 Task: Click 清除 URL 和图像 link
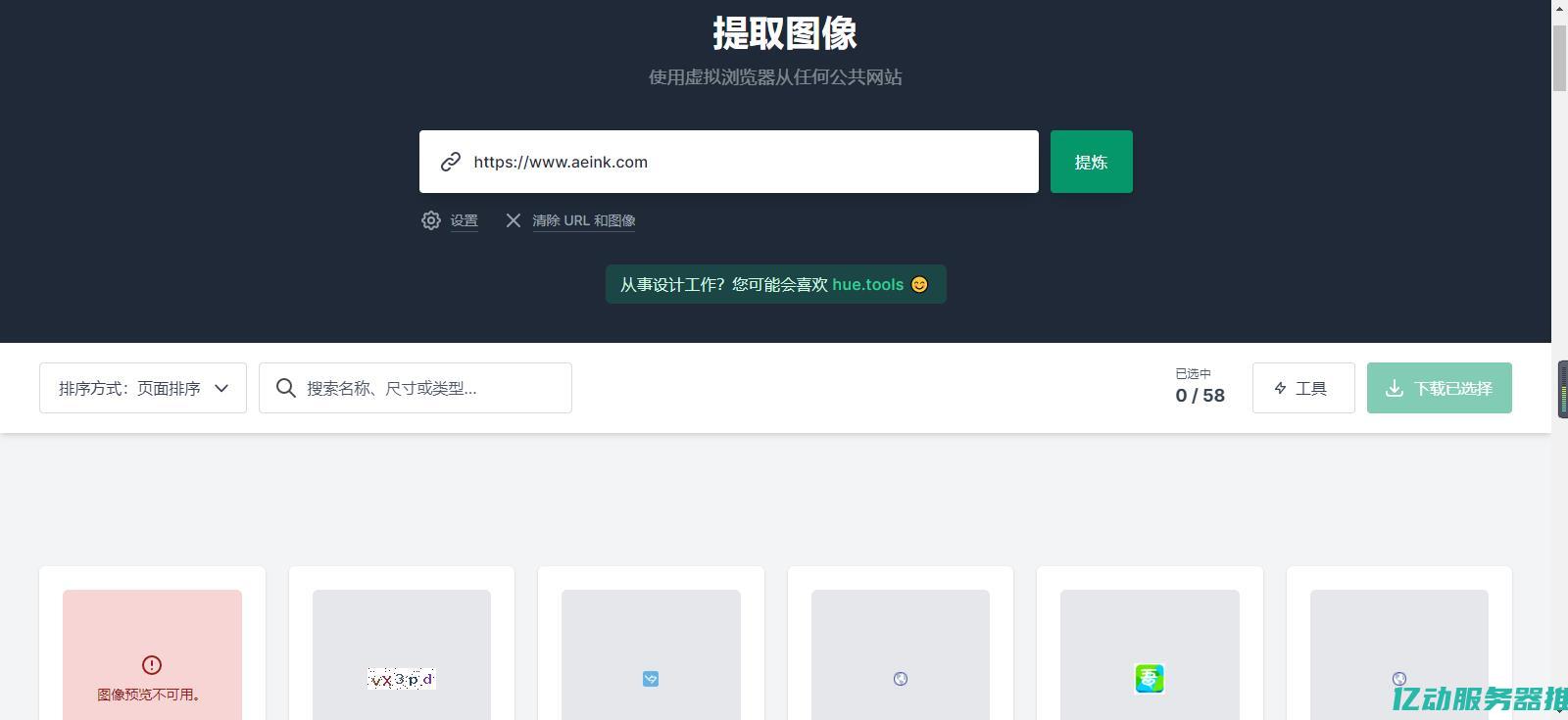click(x=584, y=220)
